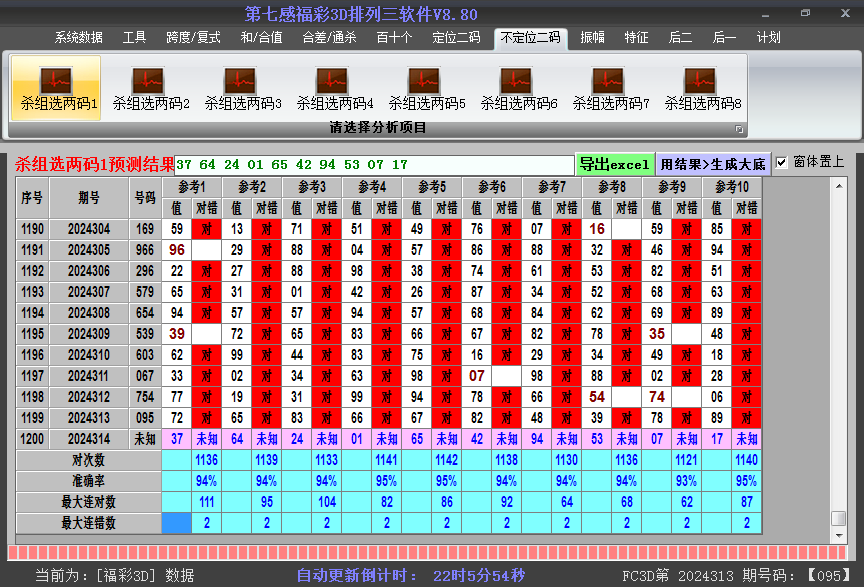864x587 pixels.
Task: Click 最大连对数 value 111
Action: tap(207, 502)
